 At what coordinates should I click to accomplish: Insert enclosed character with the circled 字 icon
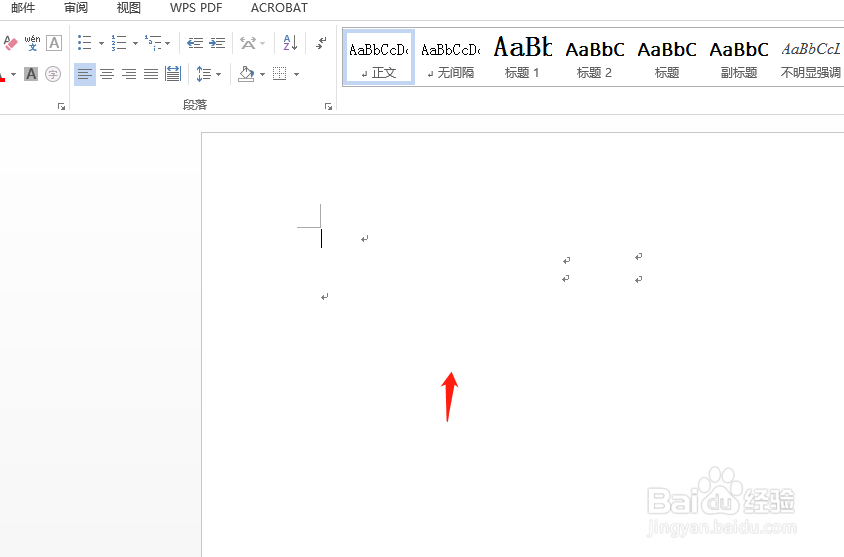tap(53, 74)
